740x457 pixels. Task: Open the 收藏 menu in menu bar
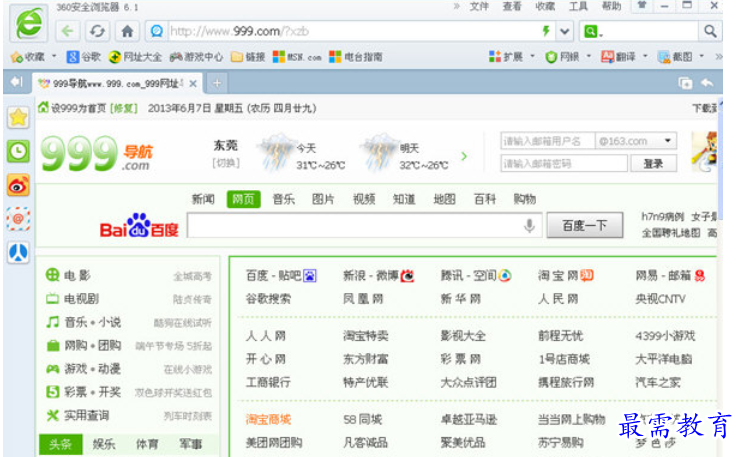[545, 6]
